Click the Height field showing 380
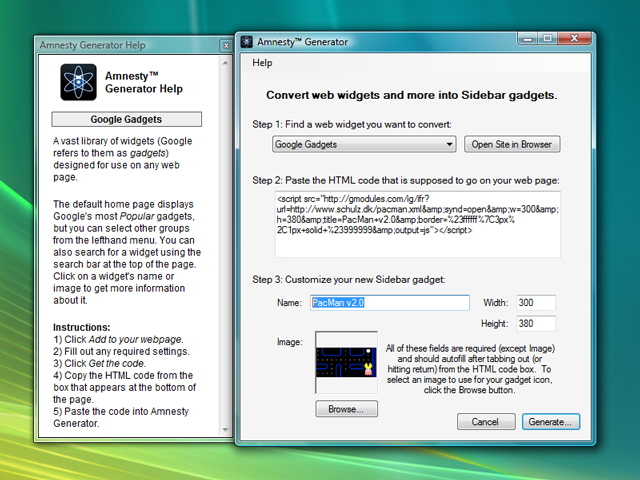The height and width of the screenshot is (480, 640). click(x=536, y=324)
